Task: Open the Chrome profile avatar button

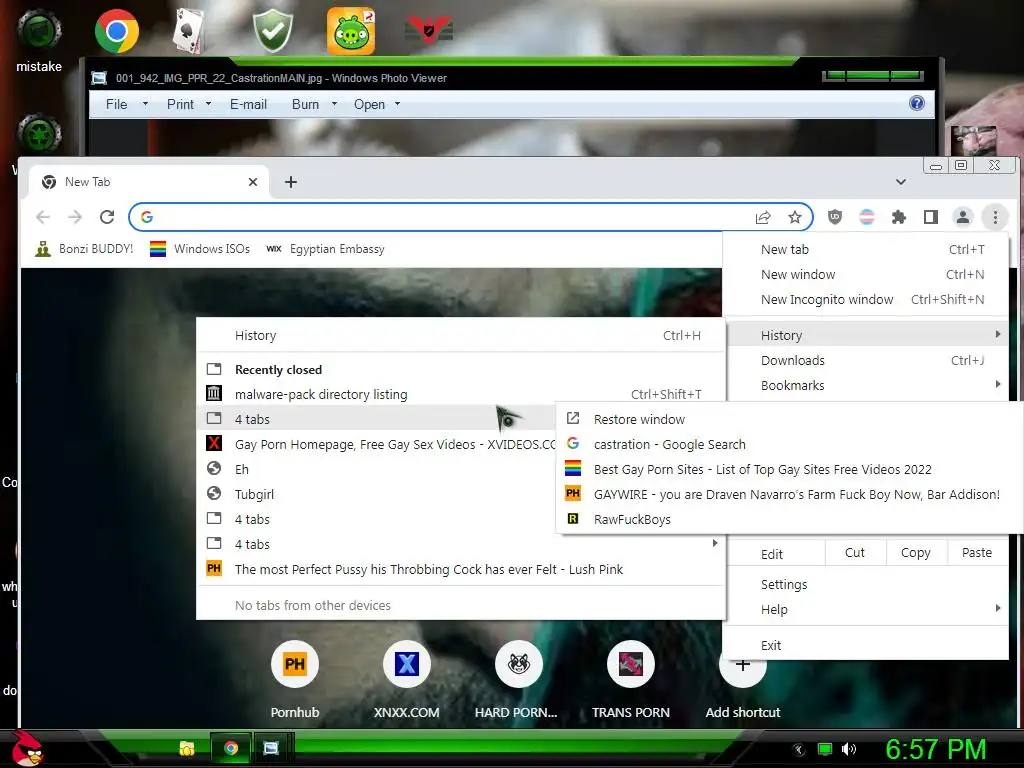Action: pyautogui.click(x=963, y=217)
